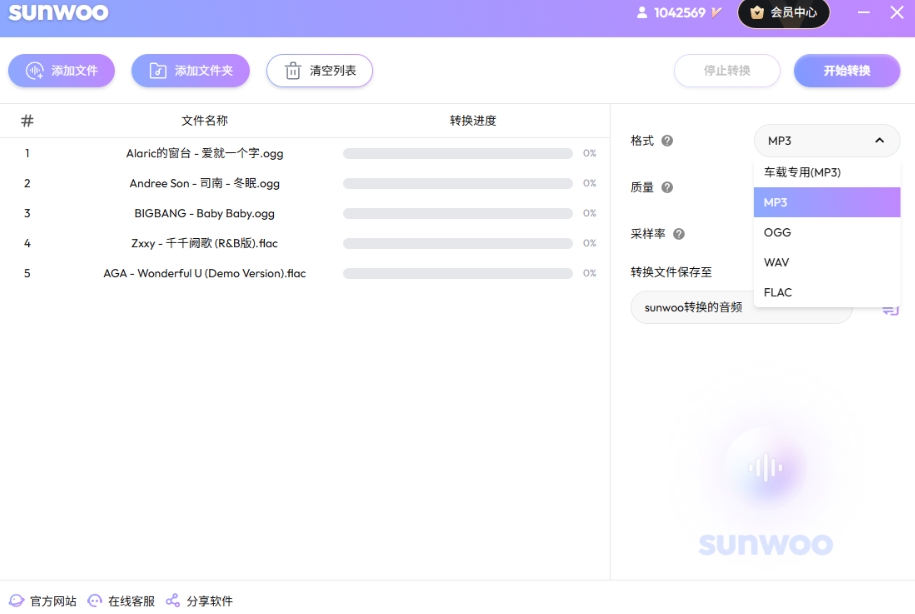
Task: Click the trash can clear list icon
Action: pyautogui.click(x=293, y=71)
